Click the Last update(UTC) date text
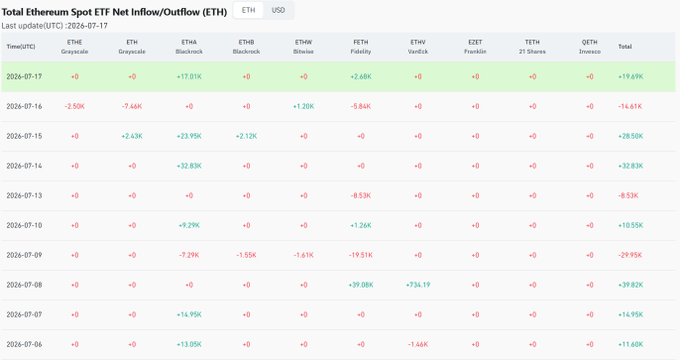This screenshot has height=360, width=680. pos(55,26)
